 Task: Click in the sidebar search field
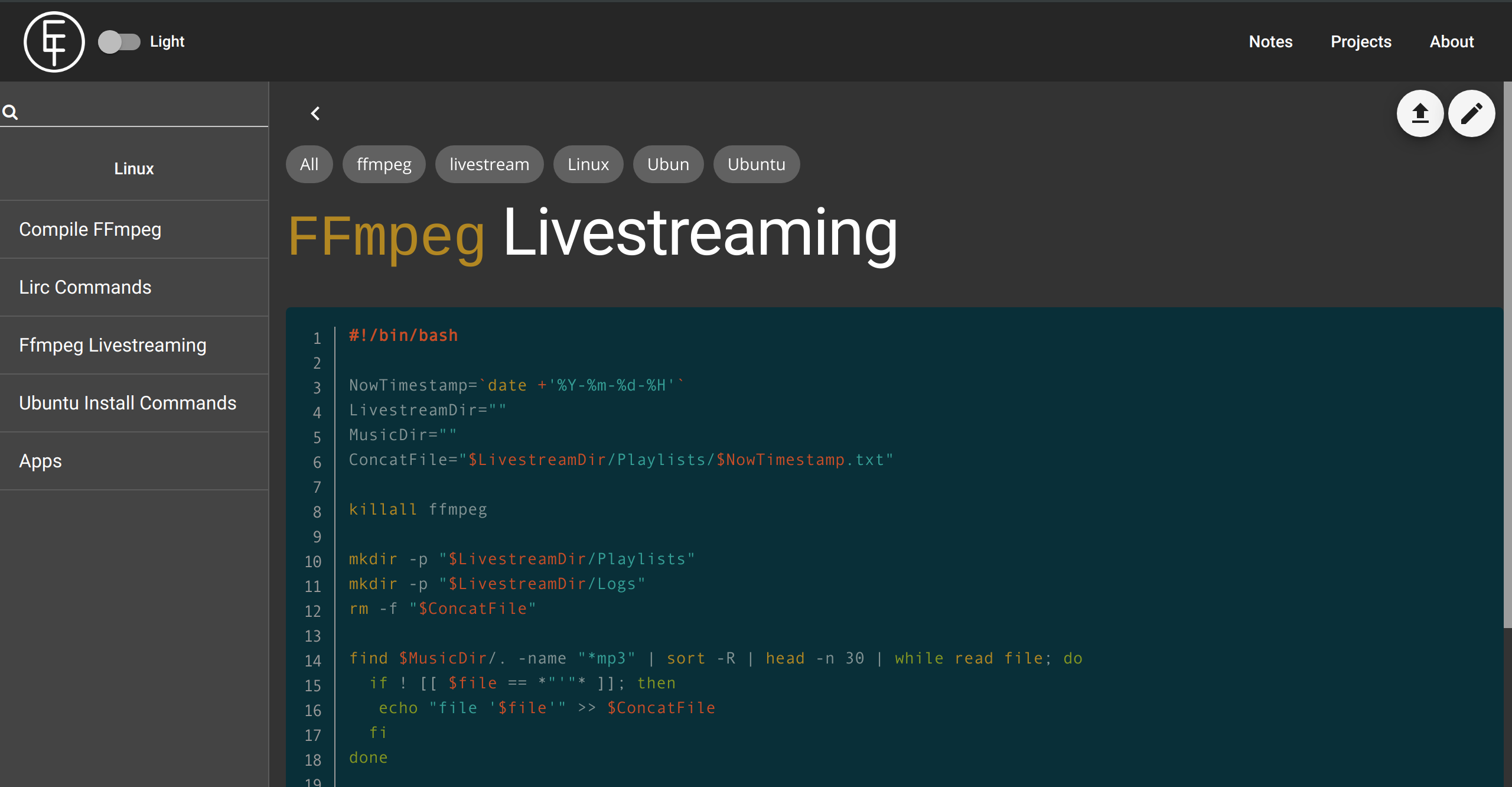(x=142, y=112)
